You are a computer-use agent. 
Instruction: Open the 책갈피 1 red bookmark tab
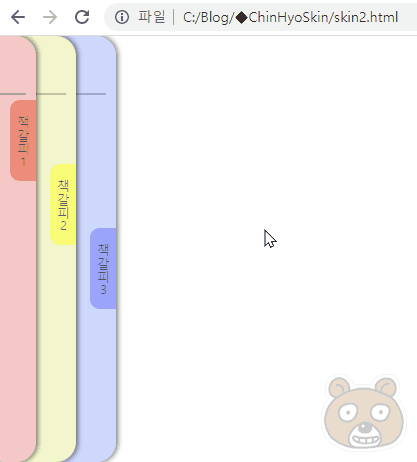(x=23, y=140)
